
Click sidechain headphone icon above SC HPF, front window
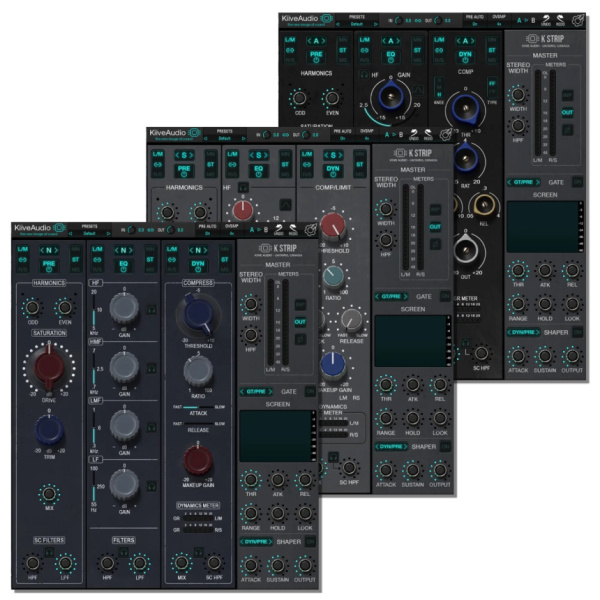point(198,551)
